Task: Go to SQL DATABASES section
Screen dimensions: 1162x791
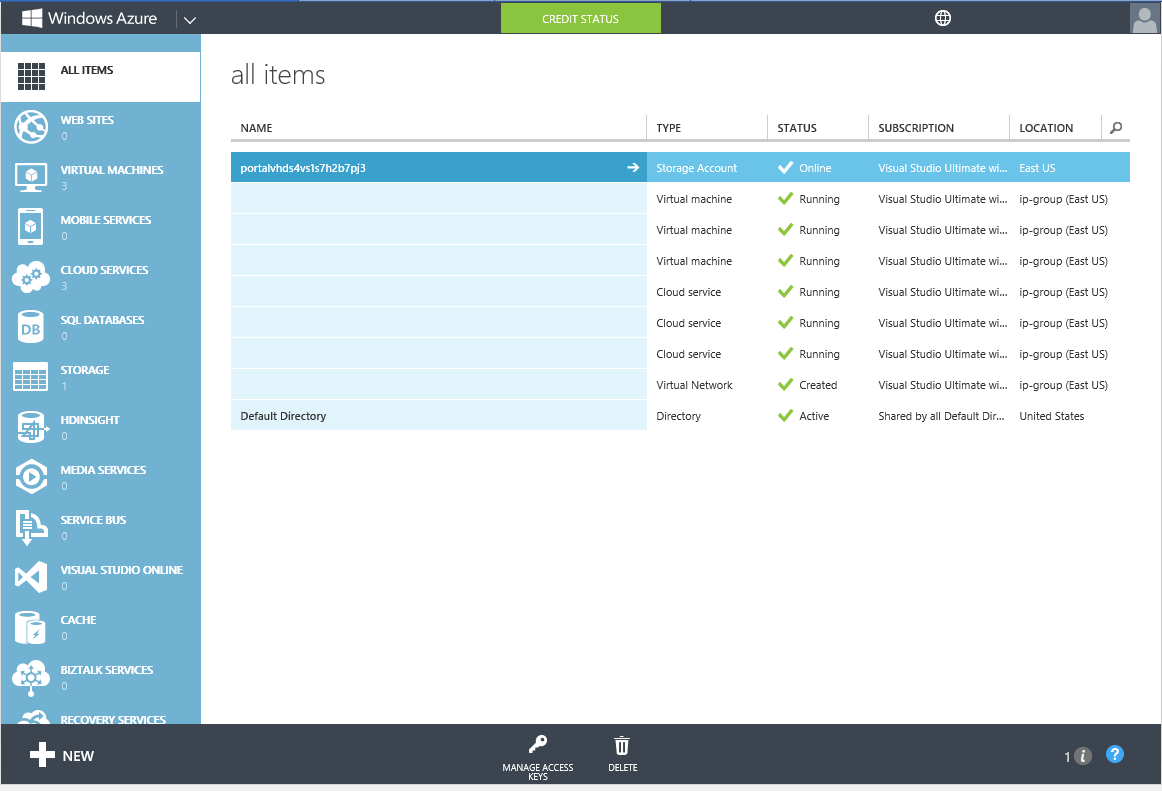Action: pos(102,320)
